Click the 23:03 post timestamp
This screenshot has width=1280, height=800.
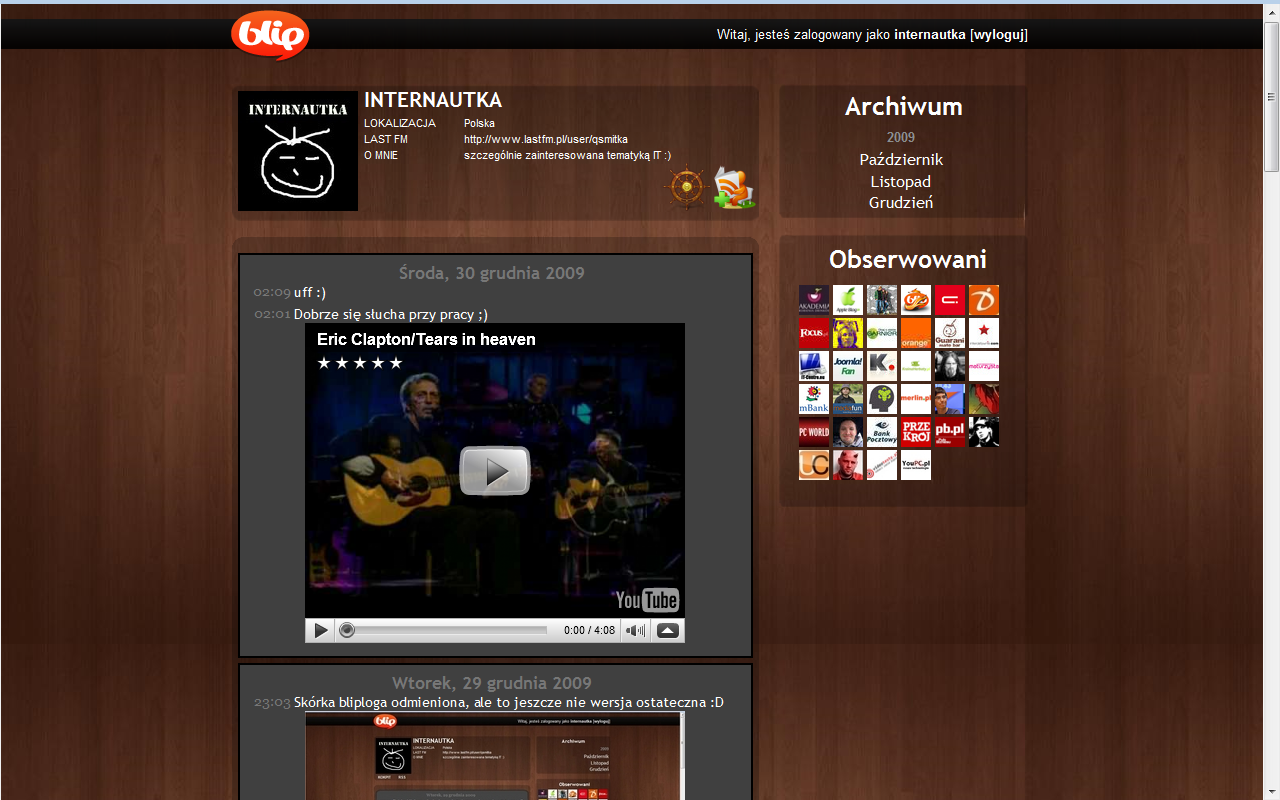pyautogui.click(x=272, y=703)
